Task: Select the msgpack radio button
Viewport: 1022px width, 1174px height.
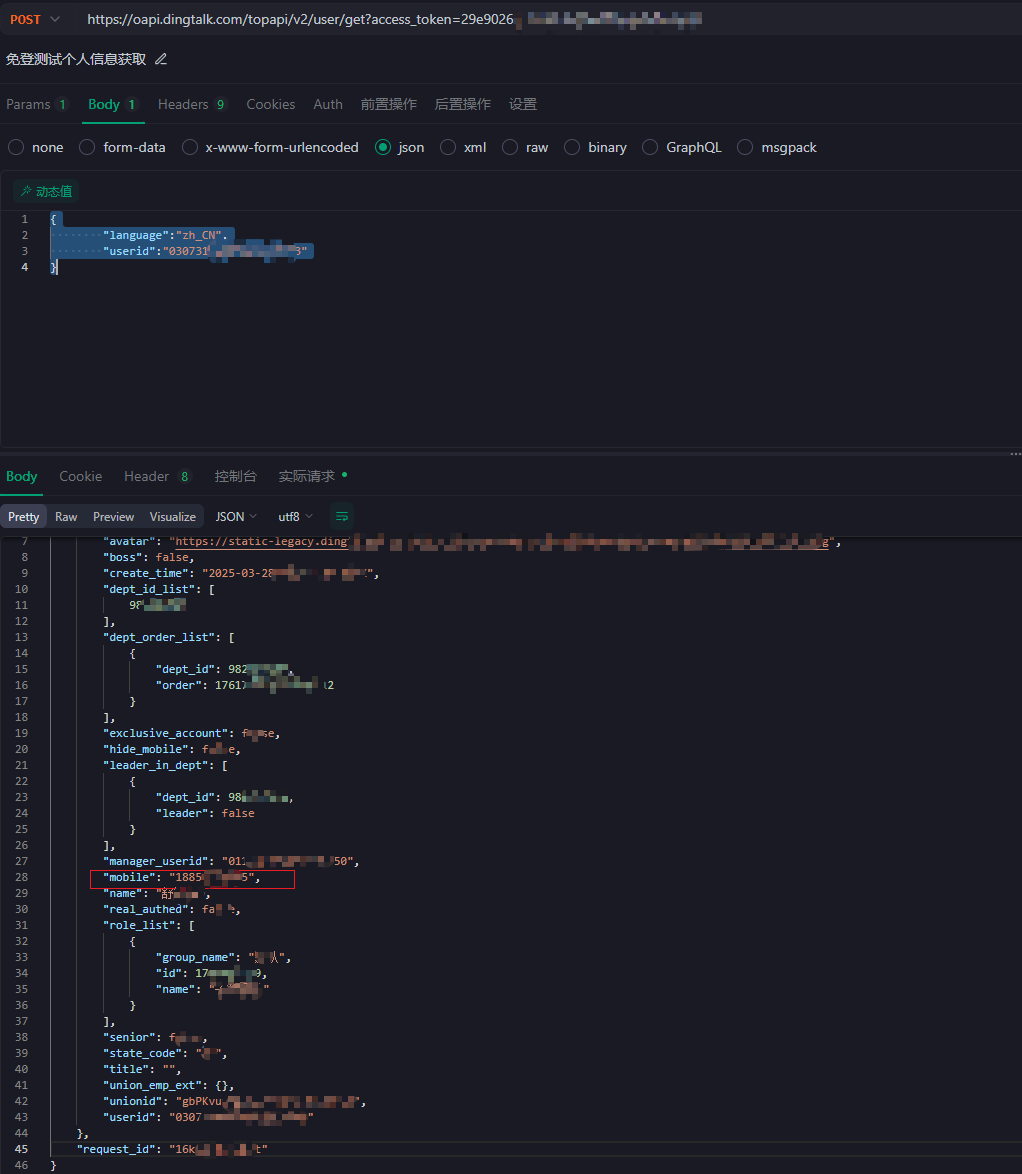Action: pos(745,147)
